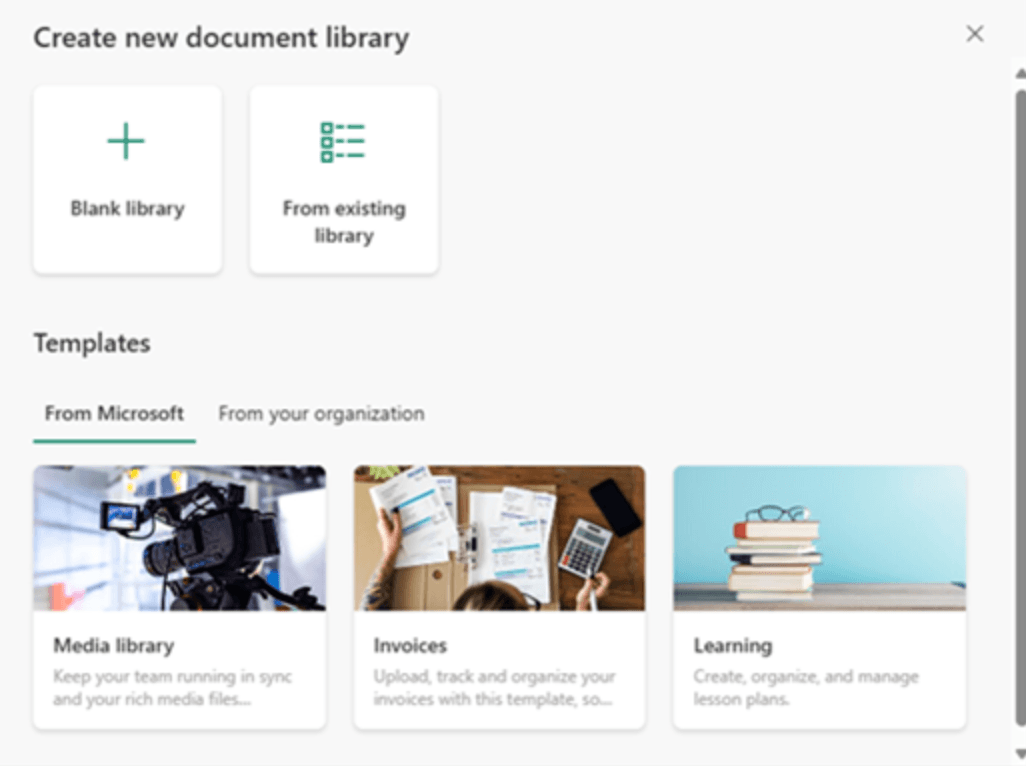Select the Blank library label
This screenshot has height=766, width=1026.
click(127, 209)
